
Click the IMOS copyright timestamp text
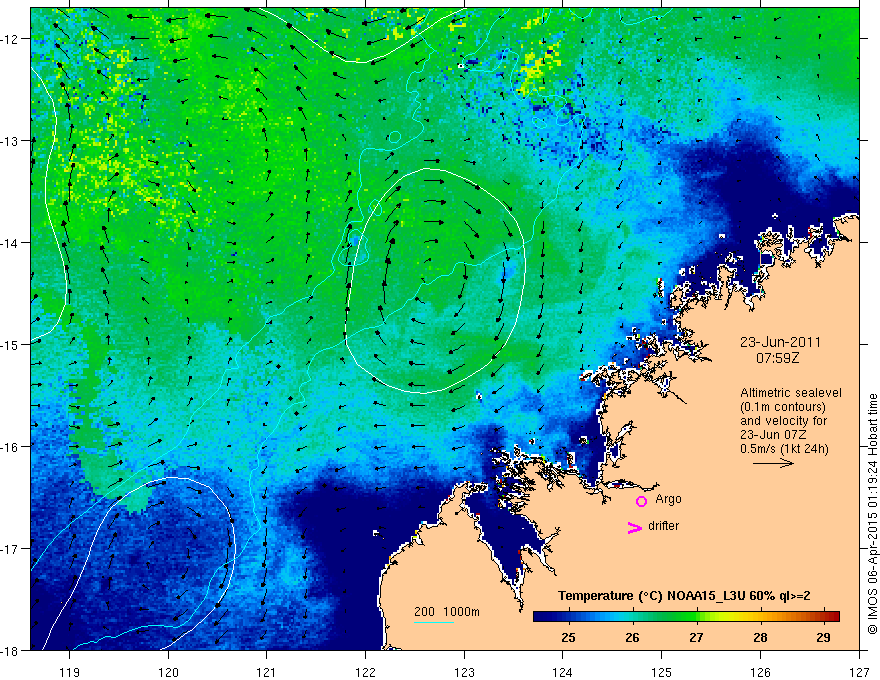[872, 513]
